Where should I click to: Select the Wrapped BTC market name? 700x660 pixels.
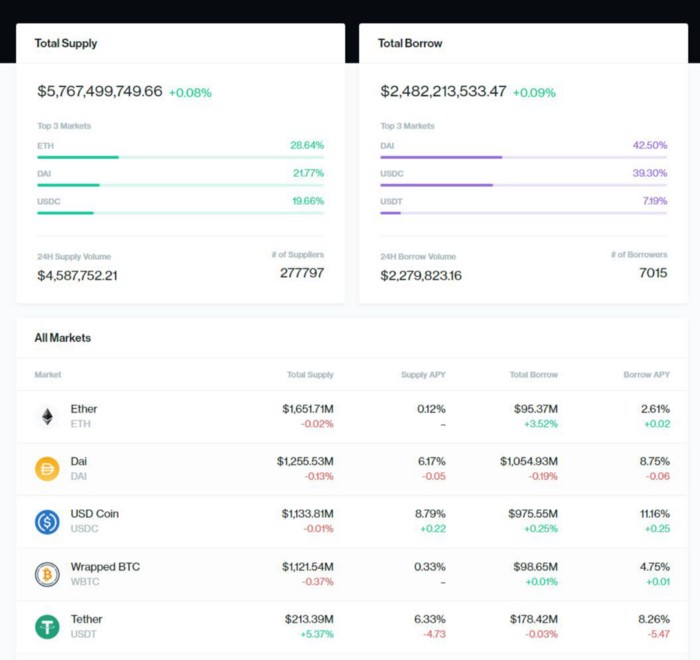click(x=105, y=567)
